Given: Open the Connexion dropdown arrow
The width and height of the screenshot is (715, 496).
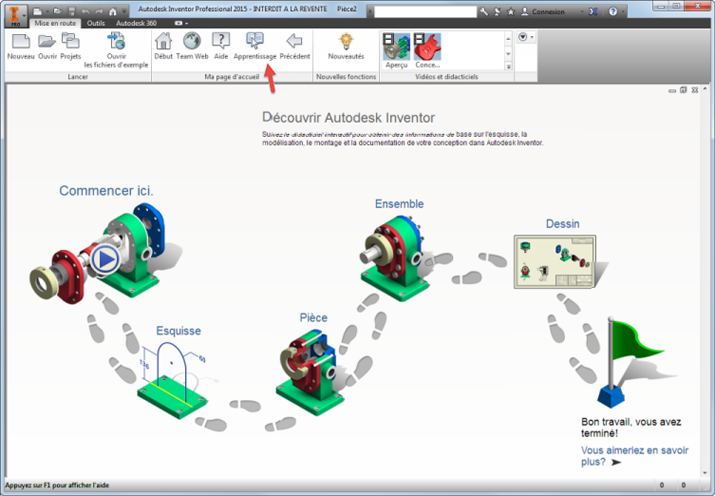Looking at the screenshot, I should coord(582,12).
